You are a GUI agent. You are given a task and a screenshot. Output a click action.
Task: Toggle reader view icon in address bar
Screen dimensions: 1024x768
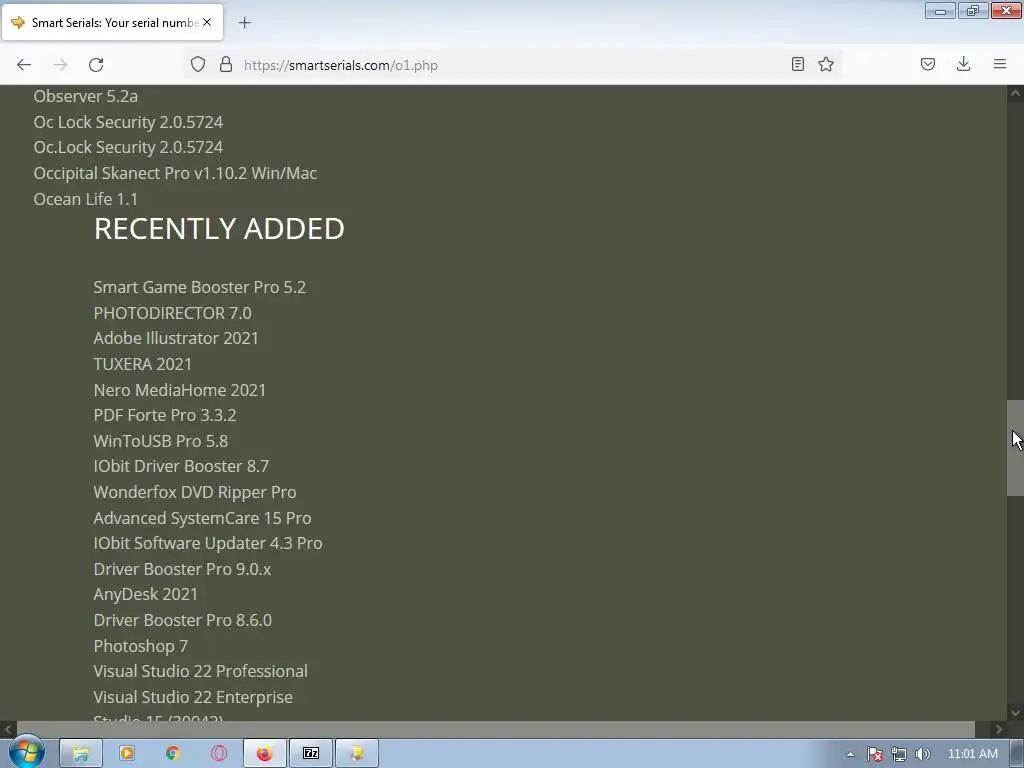tap(797, 64)
